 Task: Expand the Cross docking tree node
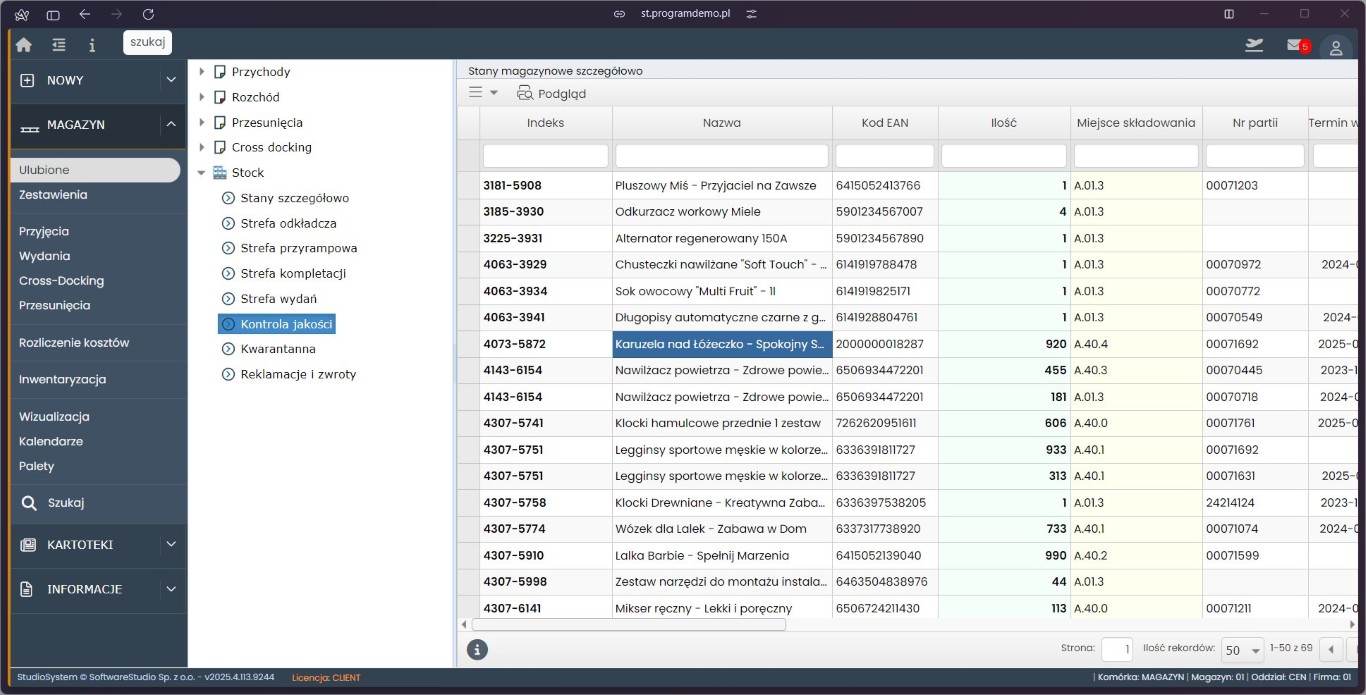[202, 147]
